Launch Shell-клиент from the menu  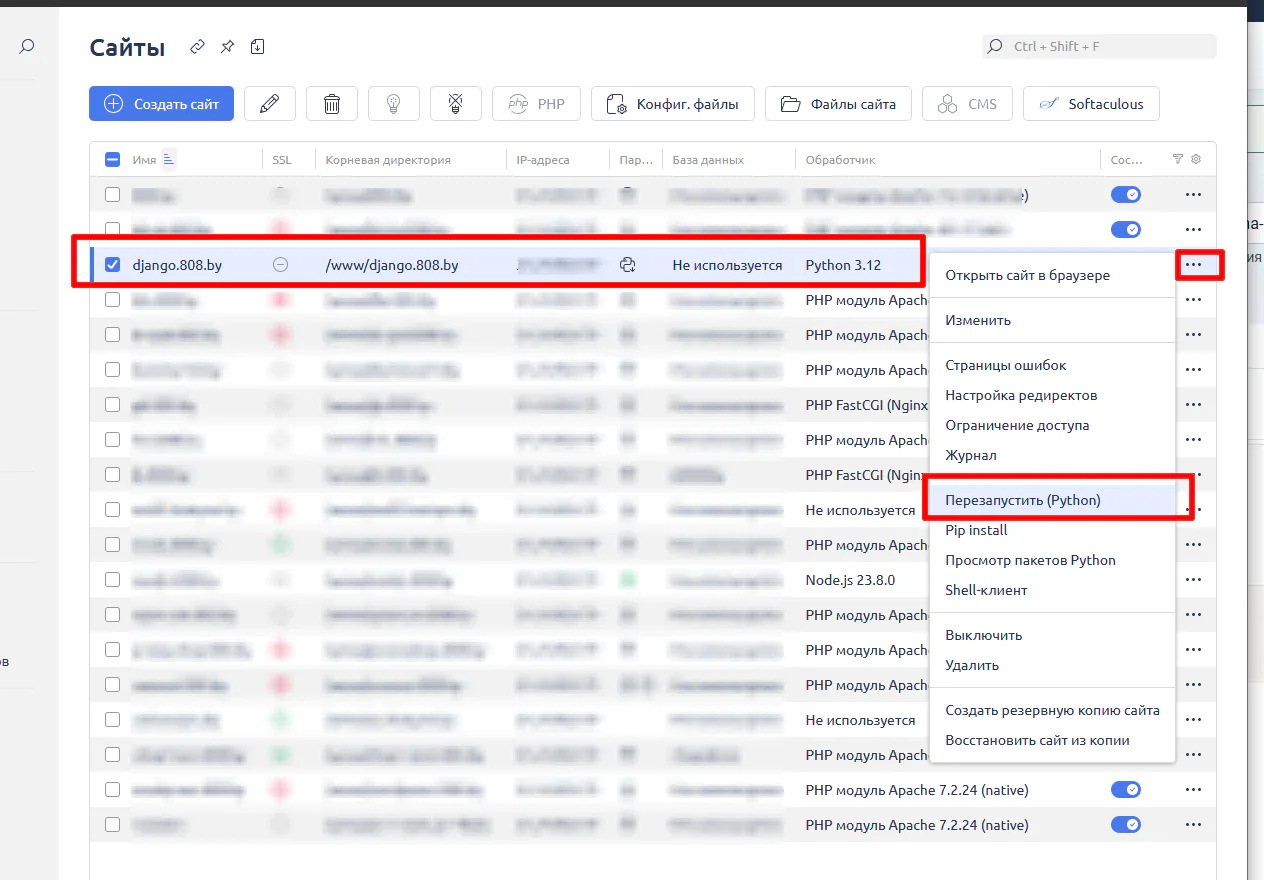tap(1052, 590)
